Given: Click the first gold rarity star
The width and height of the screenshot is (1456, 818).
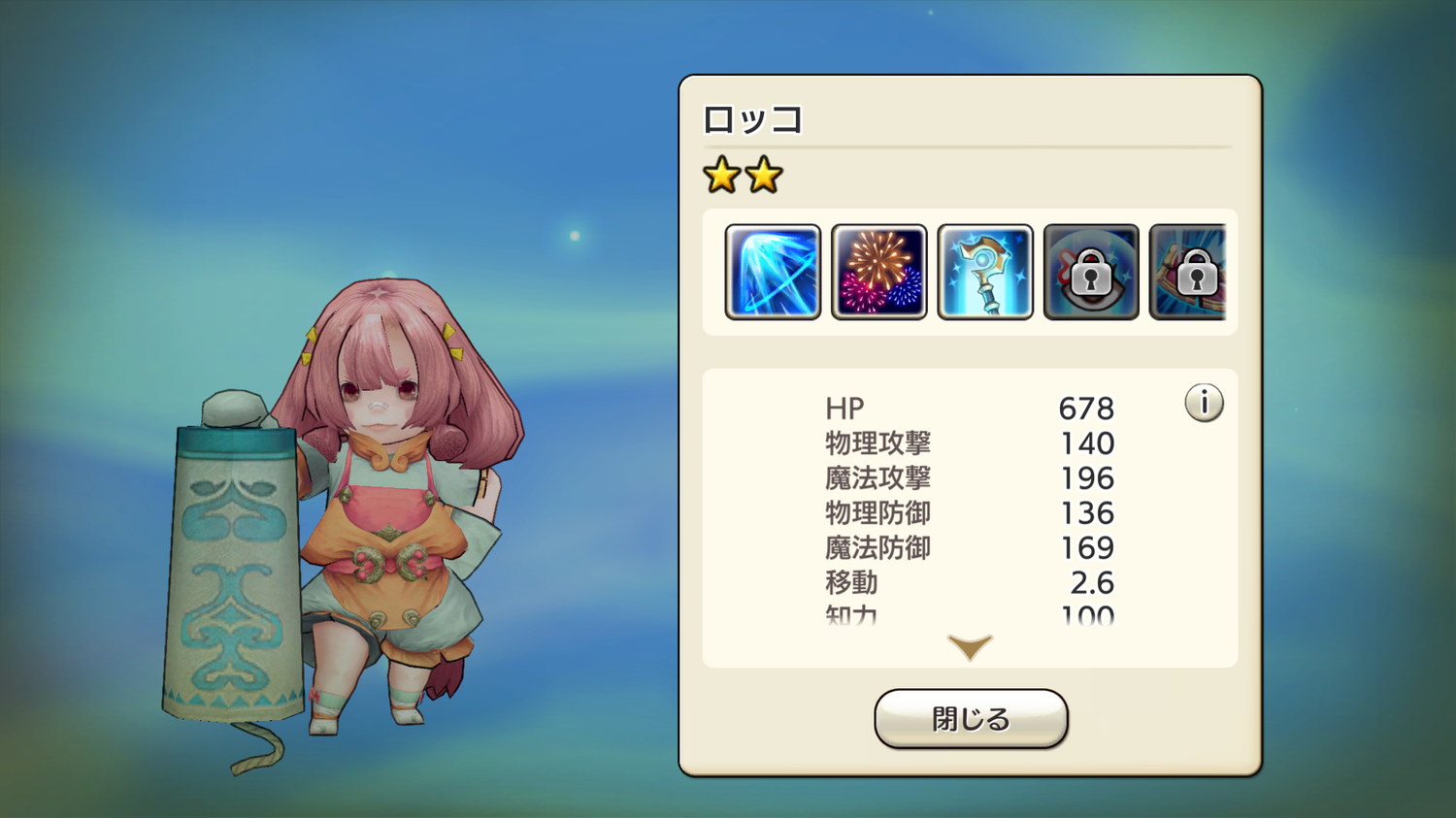Looking at the screenshot, I should pyautogui.click(x=722, y=176).
